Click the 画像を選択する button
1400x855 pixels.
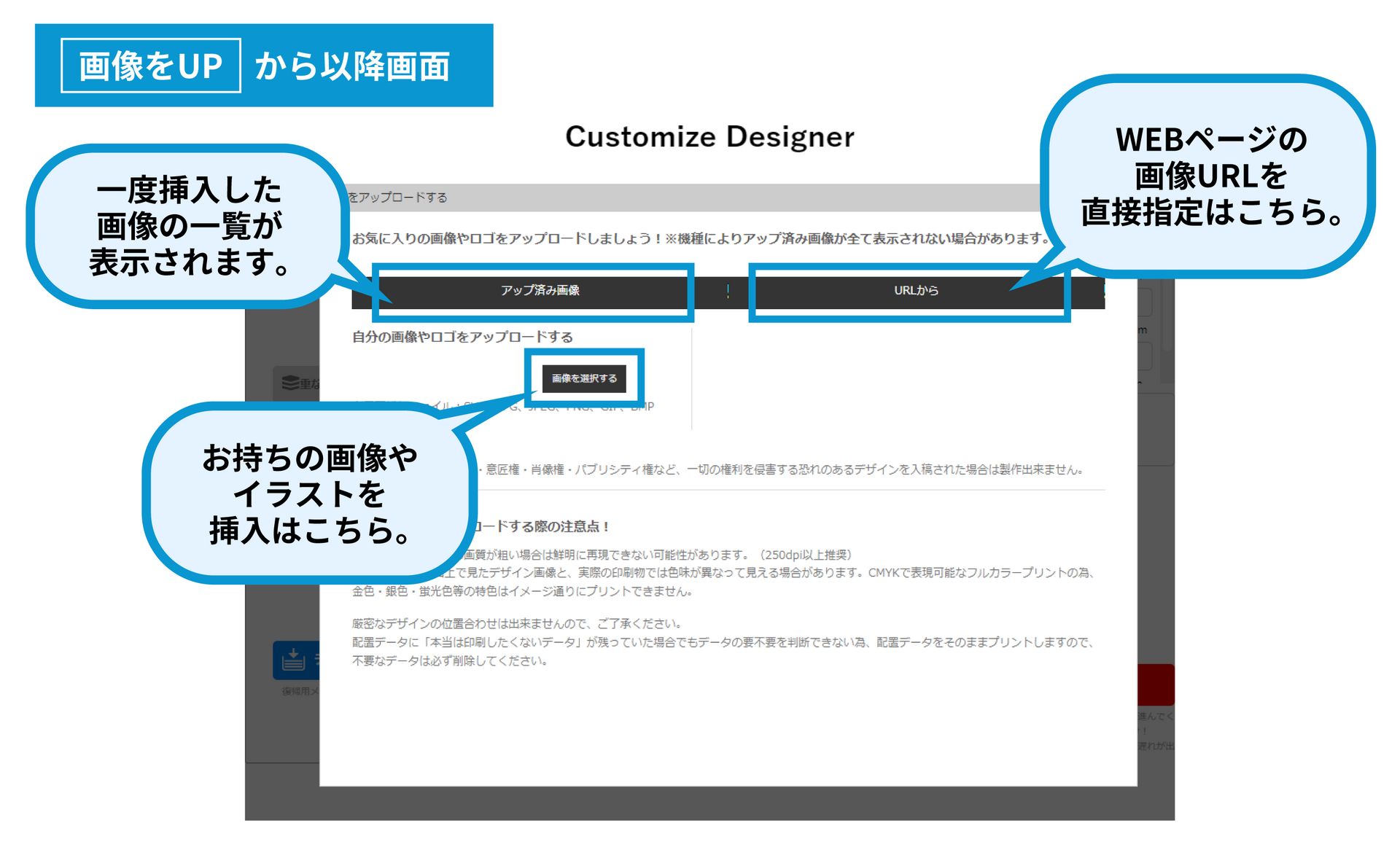point(584,378)
